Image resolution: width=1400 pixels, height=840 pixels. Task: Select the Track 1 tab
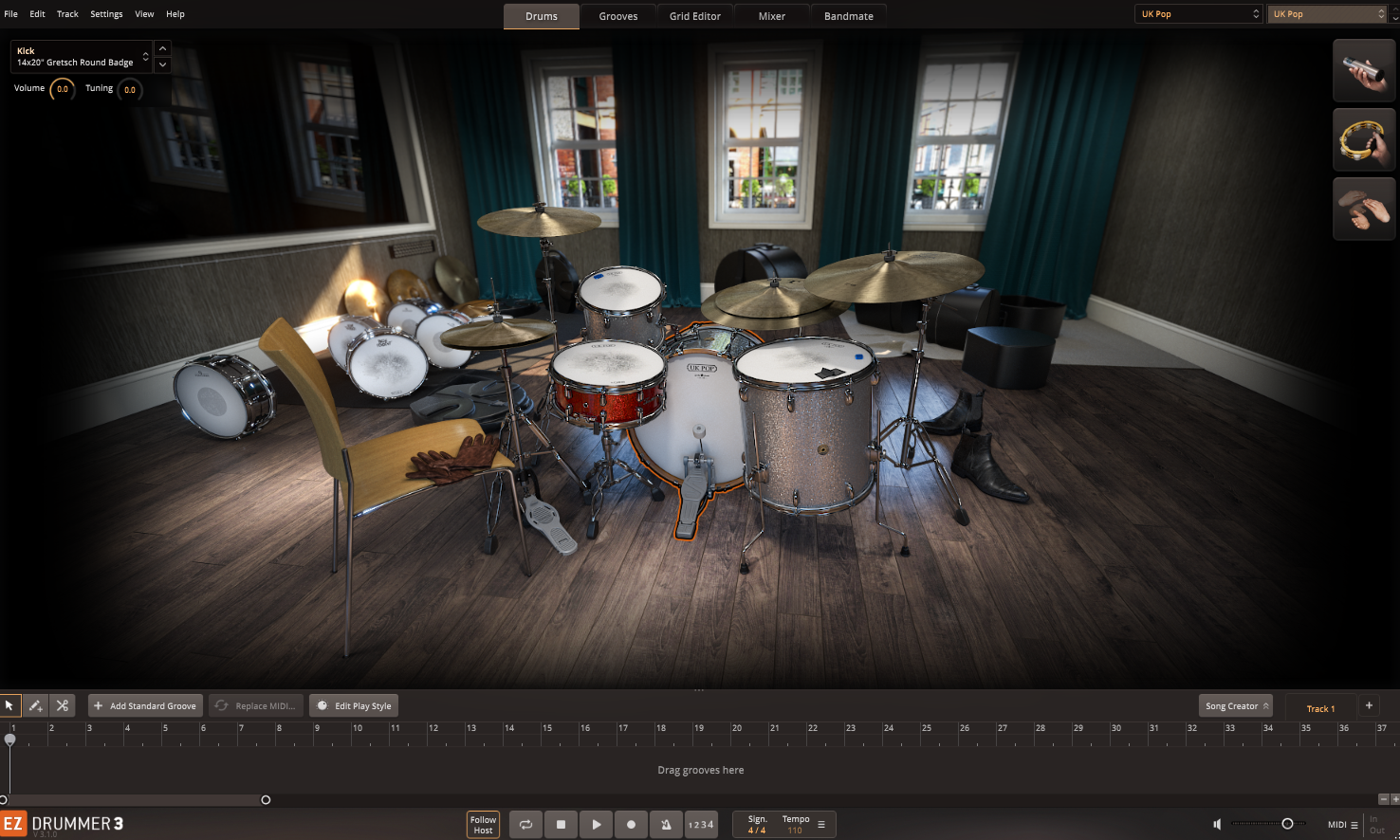click(1320, 708)
